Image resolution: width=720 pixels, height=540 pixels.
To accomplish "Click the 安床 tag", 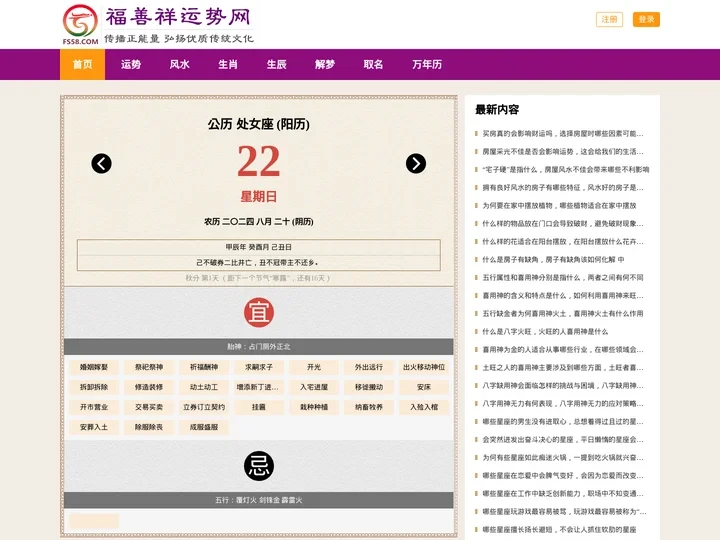I will 424,387.
